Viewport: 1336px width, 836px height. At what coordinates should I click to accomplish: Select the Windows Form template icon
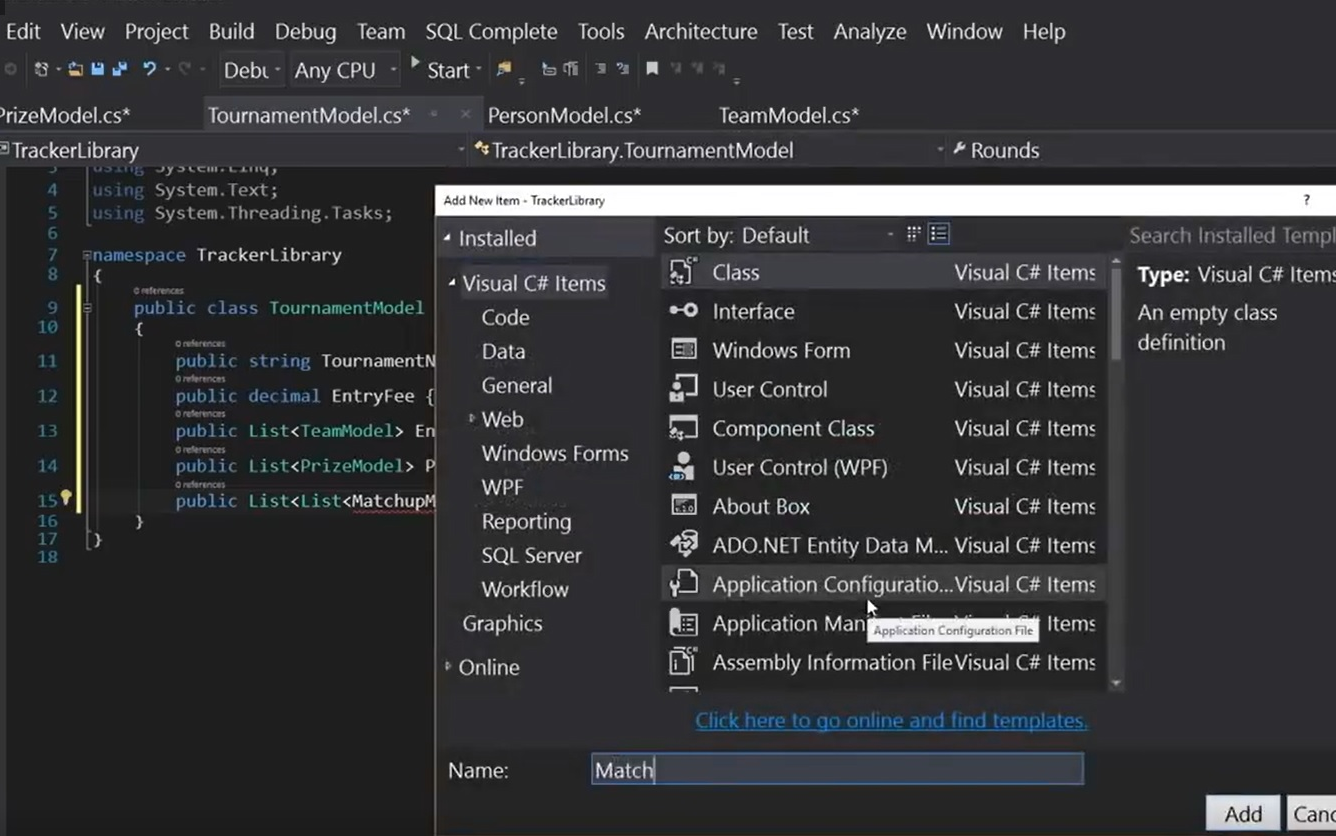coord(684,350)
